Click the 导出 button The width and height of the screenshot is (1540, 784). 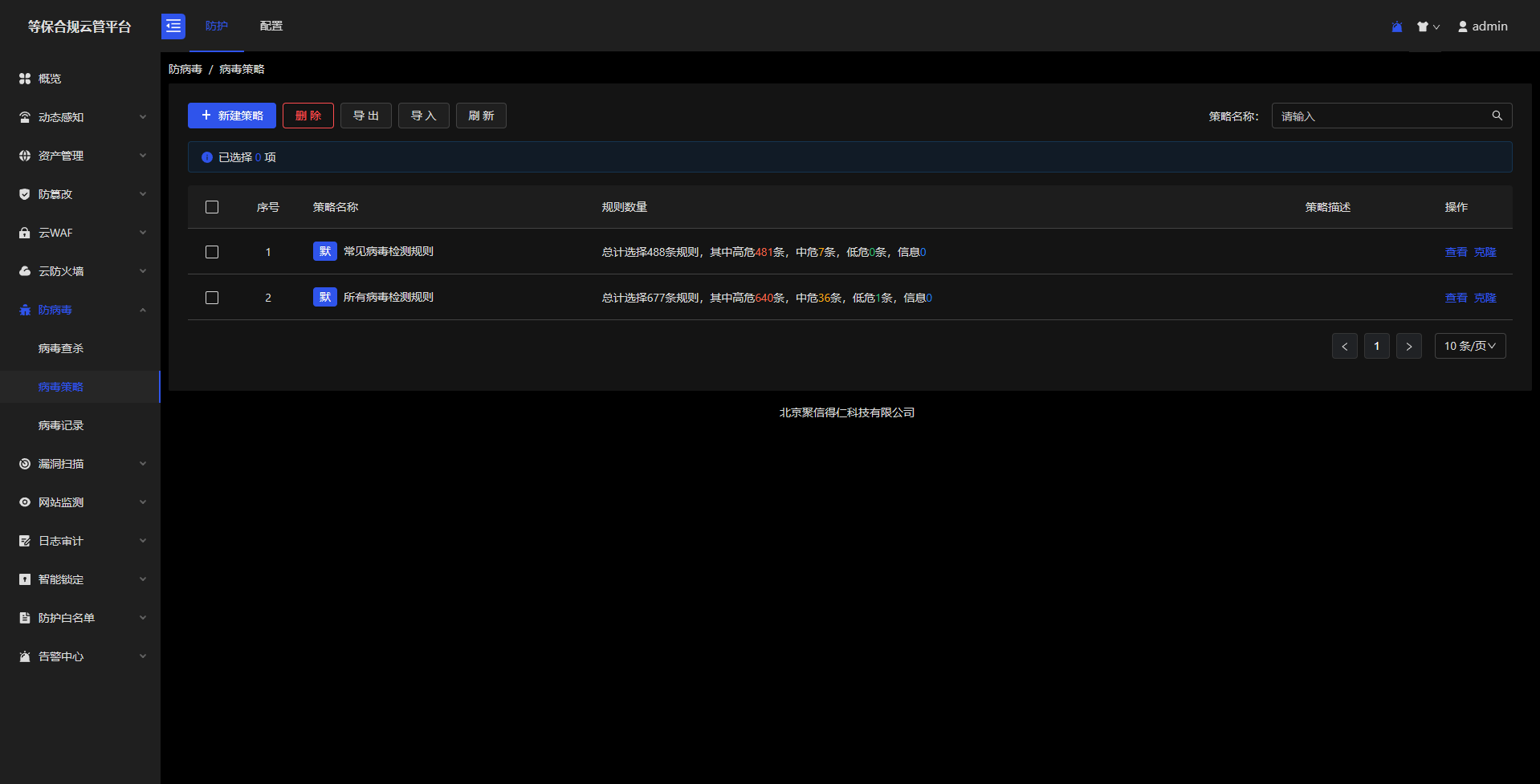[x=366, y=116]
